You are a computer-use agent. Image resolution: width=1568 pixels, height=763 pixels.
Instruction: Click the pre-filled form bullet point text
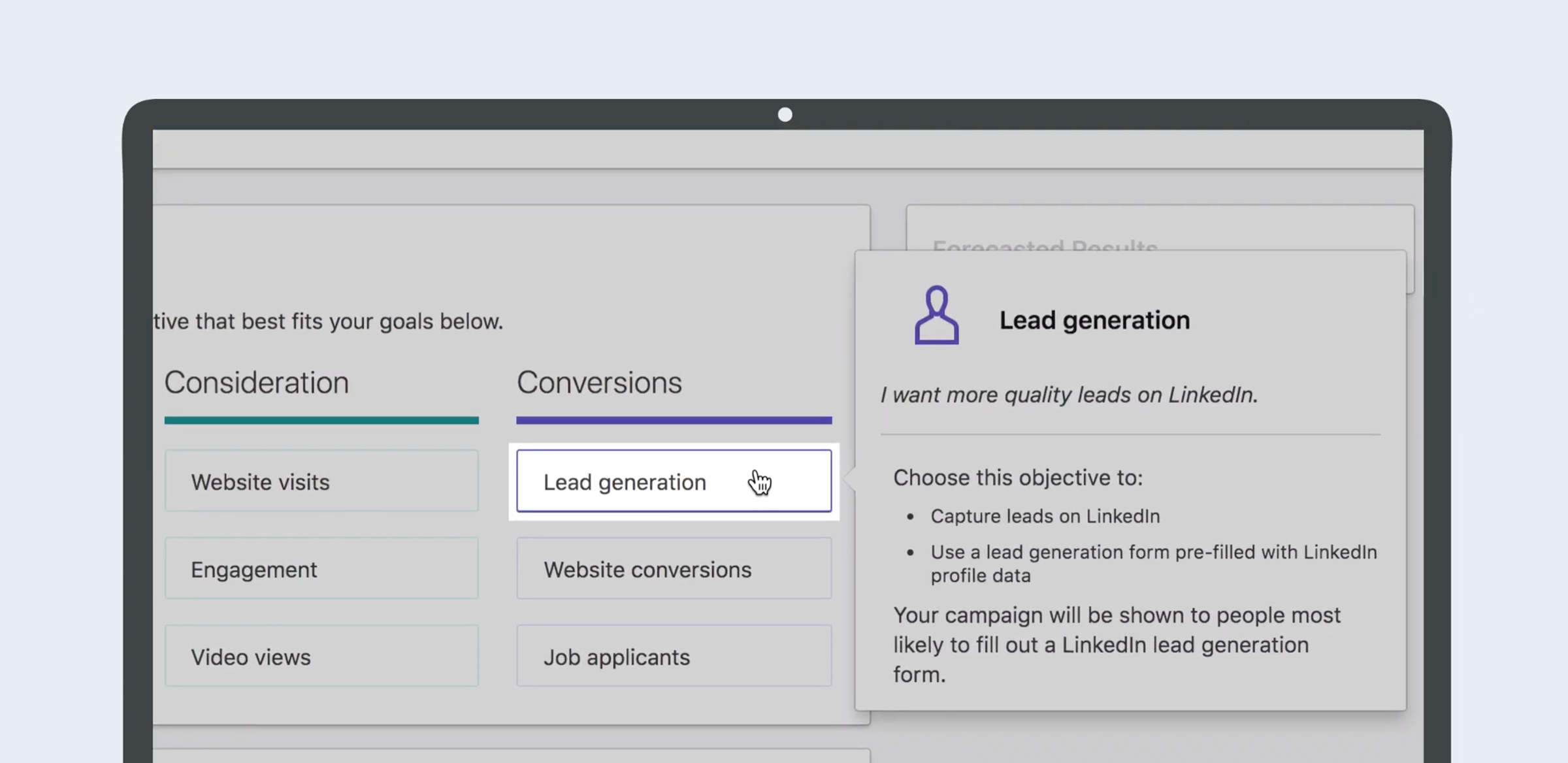1153,563
